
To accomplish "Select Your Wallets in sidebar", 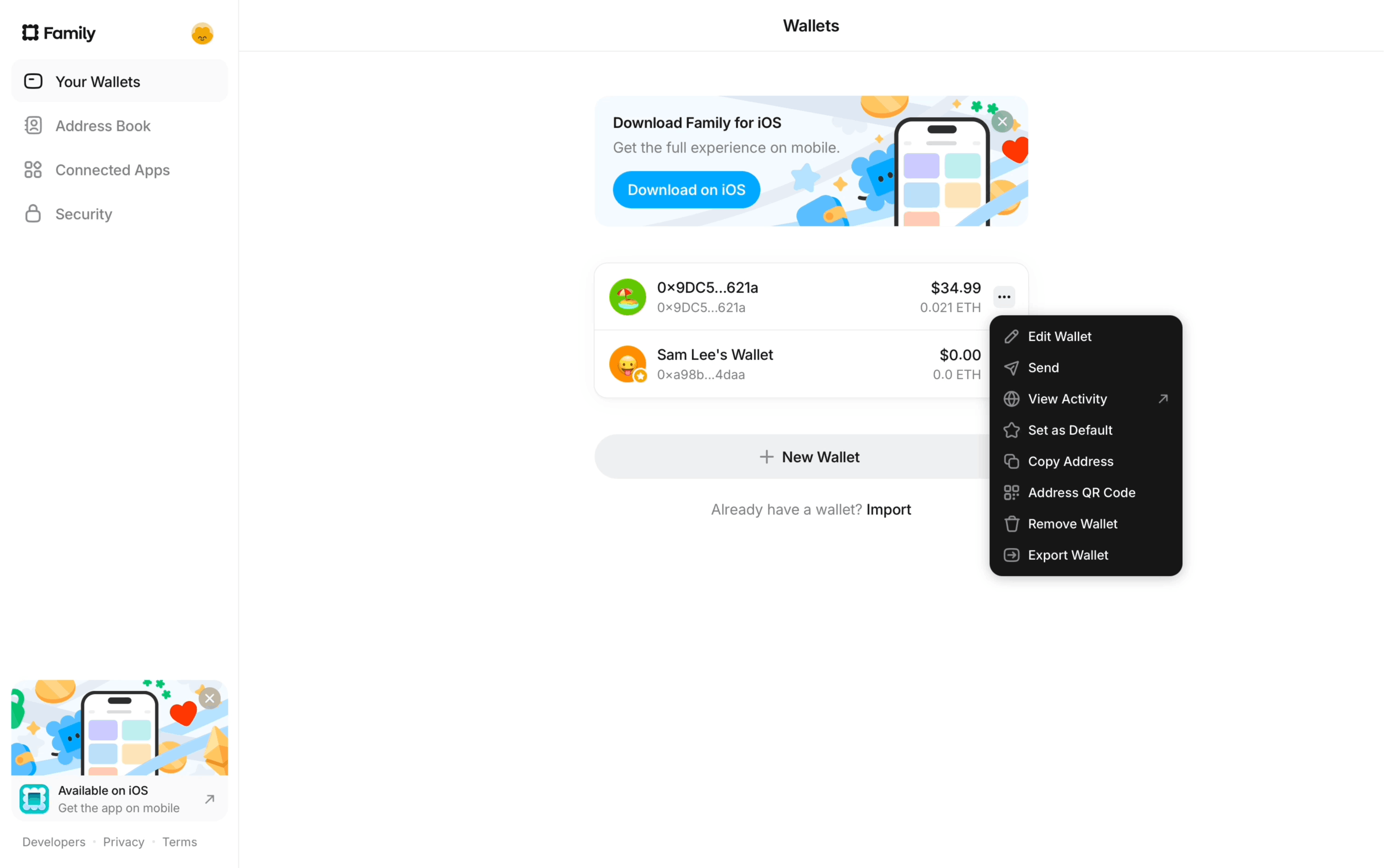I will point(97,82).
